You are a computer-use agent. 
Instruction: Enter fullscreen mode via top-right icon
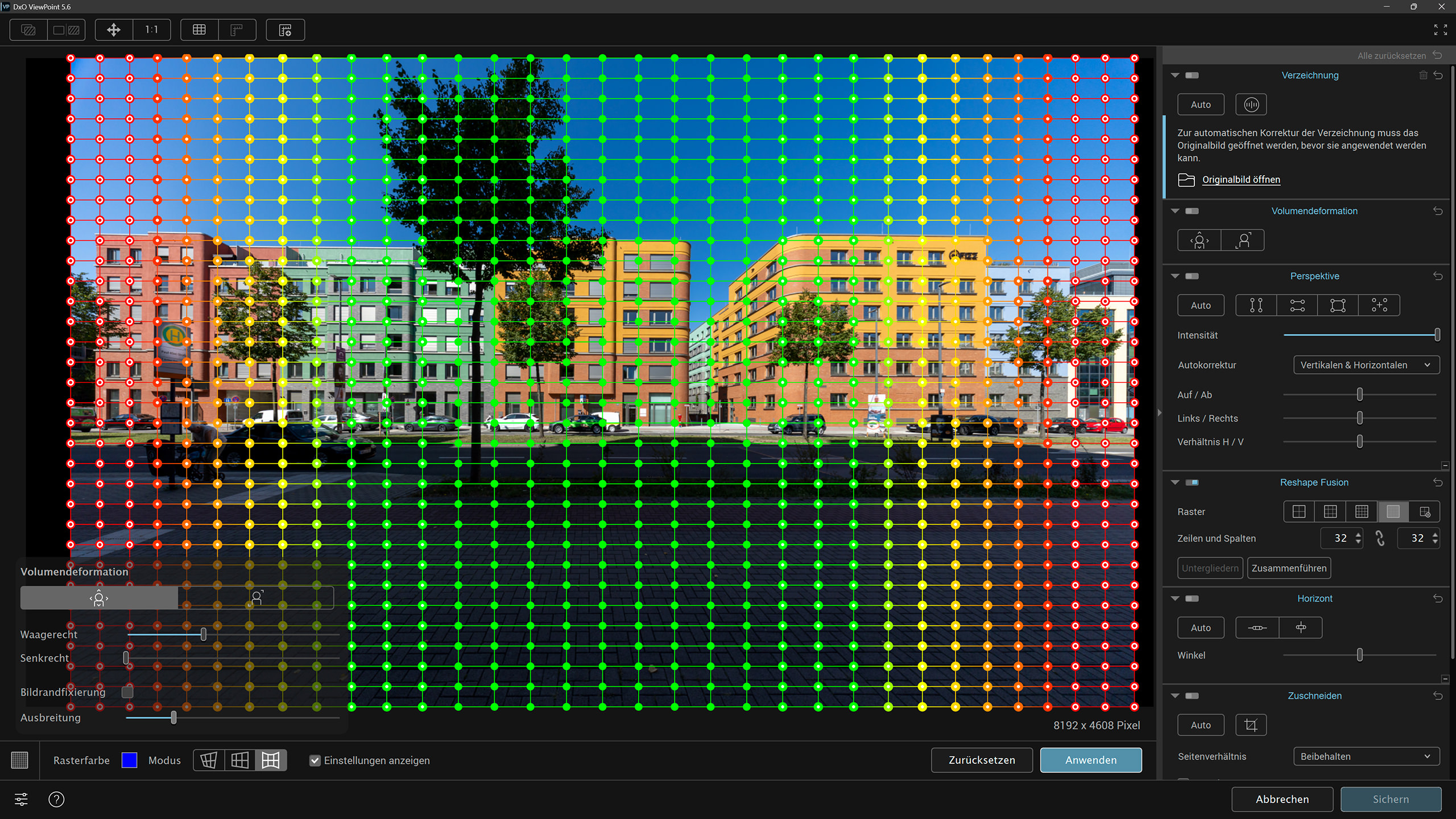pyautogui.click(x=1440, y=30)
